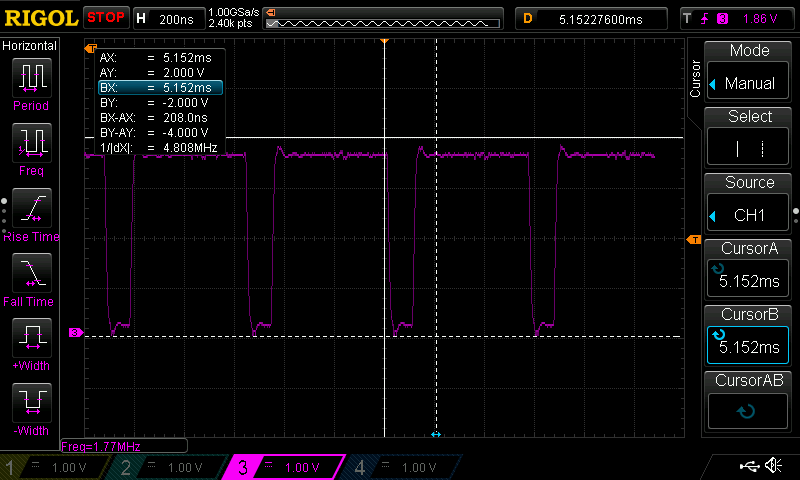This screenshot has height=480, width=800.
Task: Click the AY = 2.000 V cursor row
Action: pos(159,72)
